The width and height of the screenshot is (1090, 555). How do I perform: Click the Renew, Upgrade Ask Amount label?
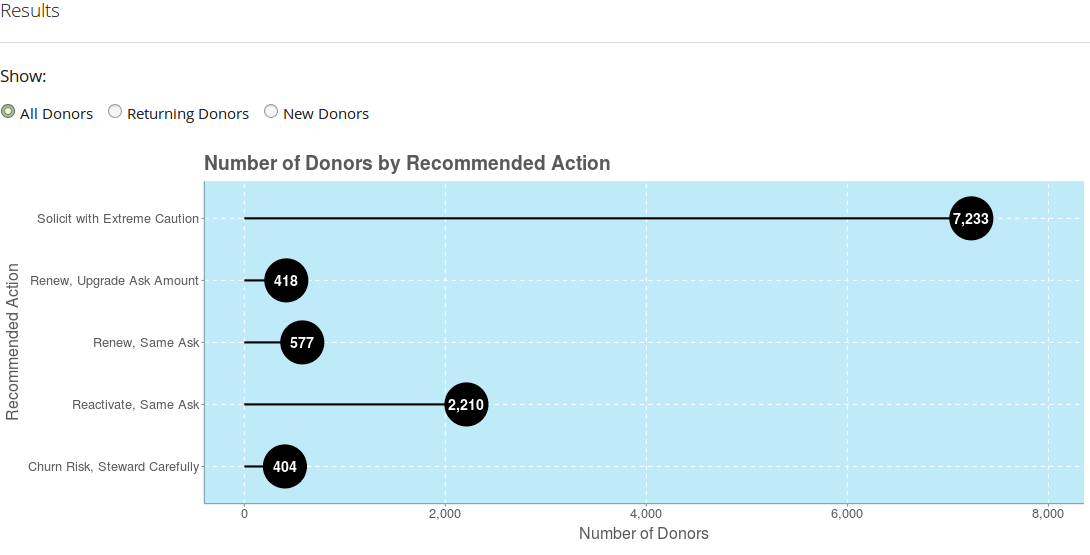(x=115, y=281)
